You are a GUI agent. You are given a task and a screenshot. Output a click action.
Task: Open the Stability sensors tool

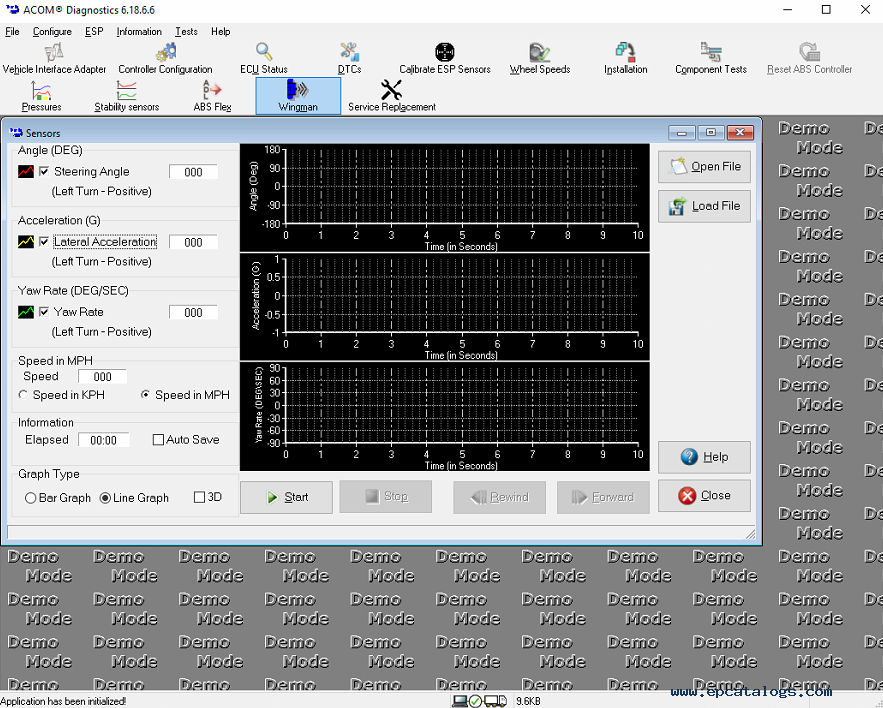click(x=127, y=96)
